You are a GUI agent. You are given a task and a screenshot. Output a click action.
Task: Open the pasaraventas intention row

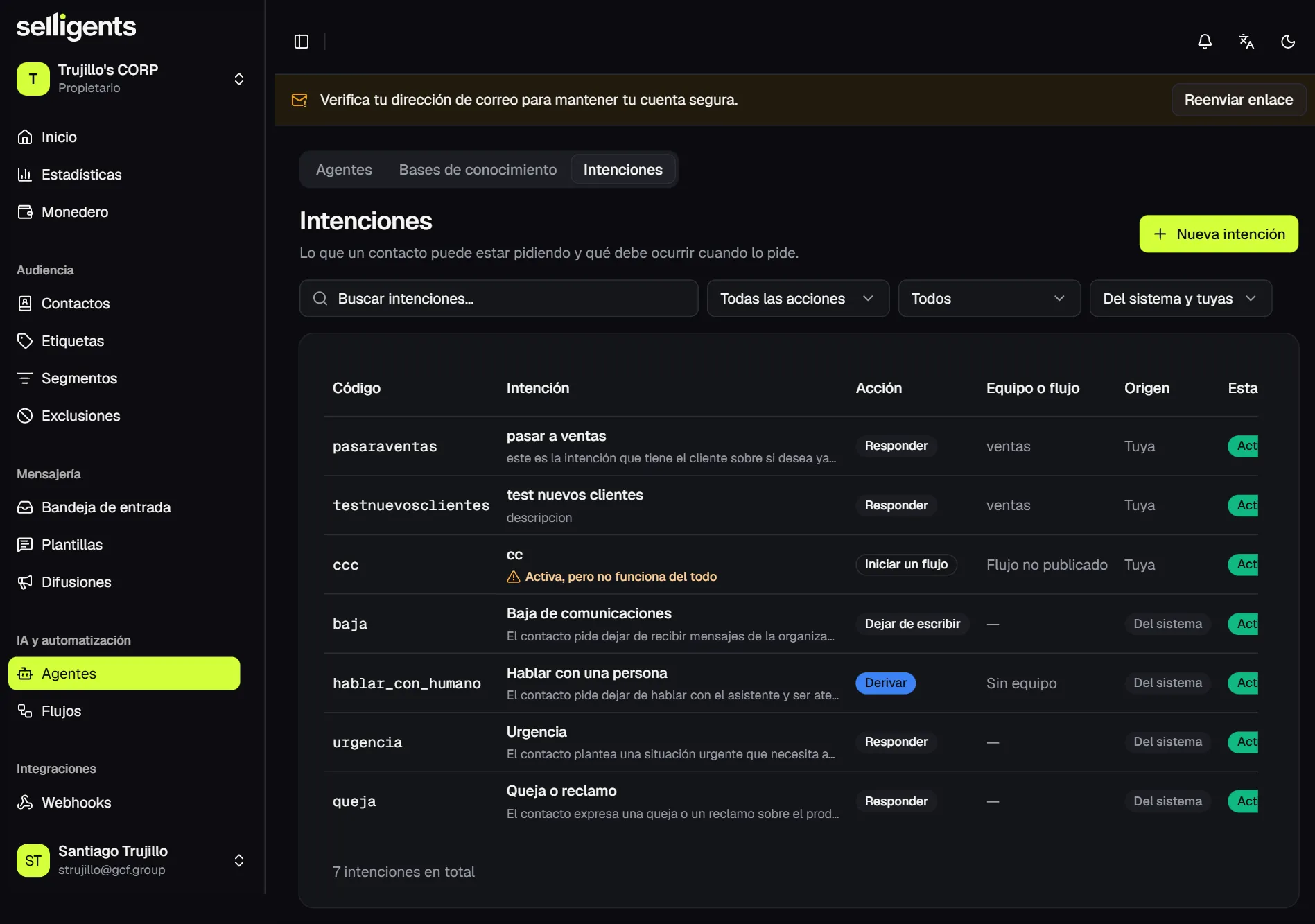[791, 446]
